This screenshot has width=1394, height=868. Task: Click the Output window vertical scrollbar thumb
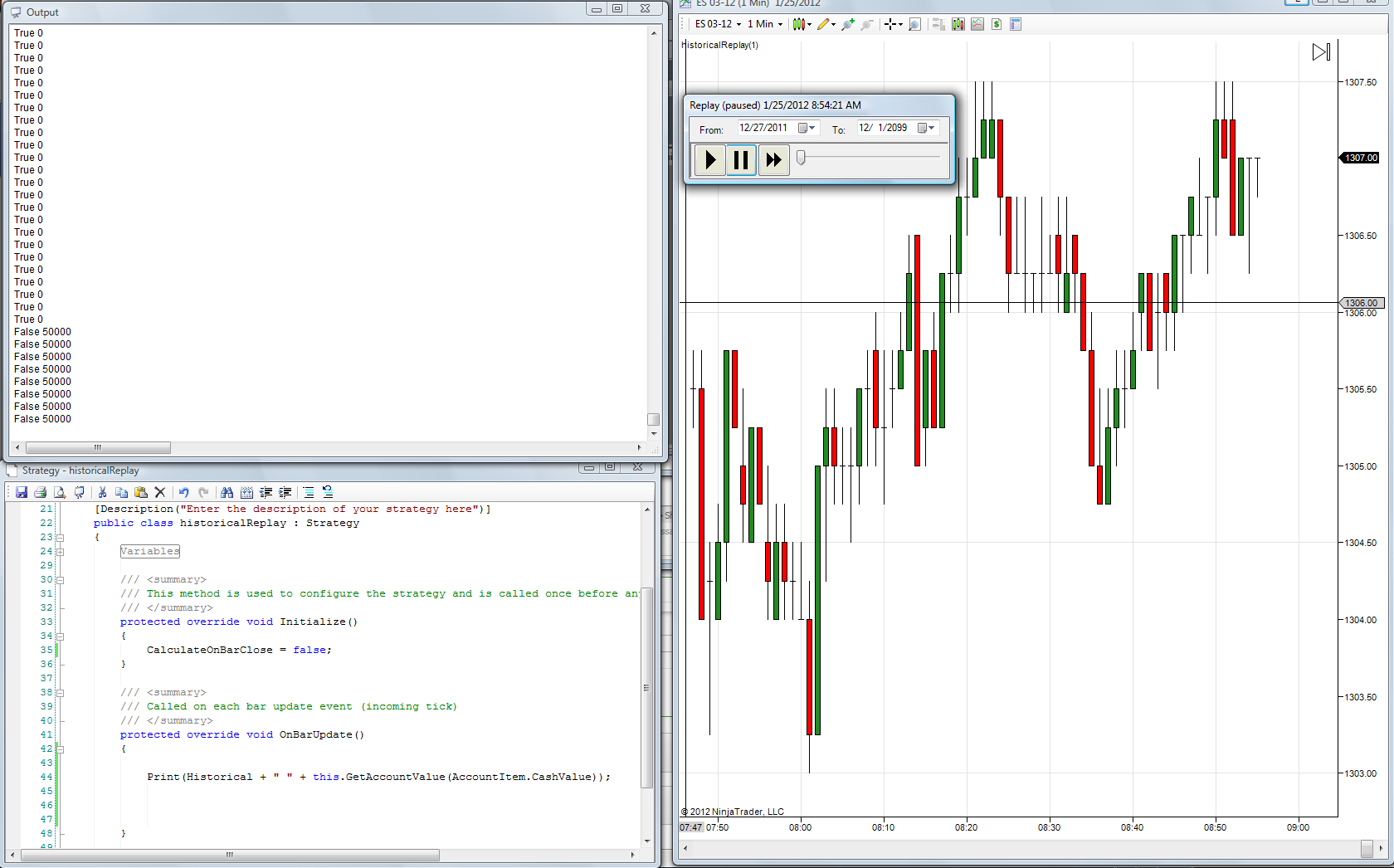point(654,419)
